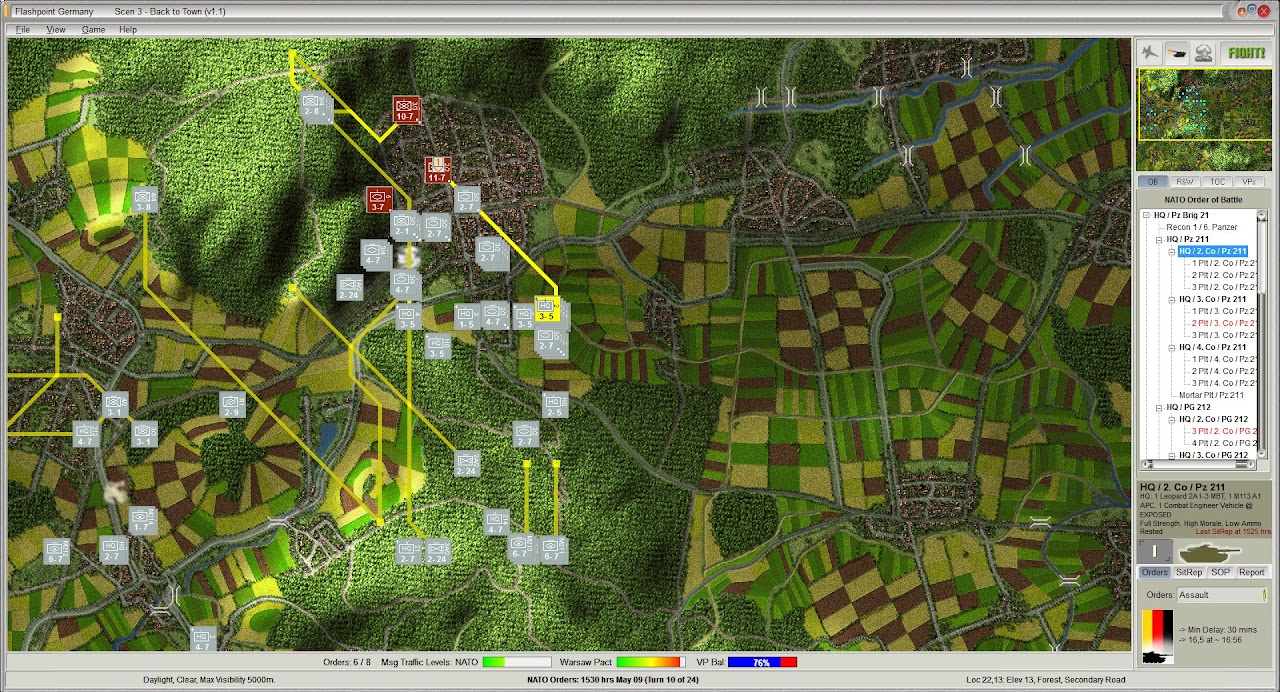1280x692 pixels.
Task: Open the Help menu
Action: (x=128, y=30)
